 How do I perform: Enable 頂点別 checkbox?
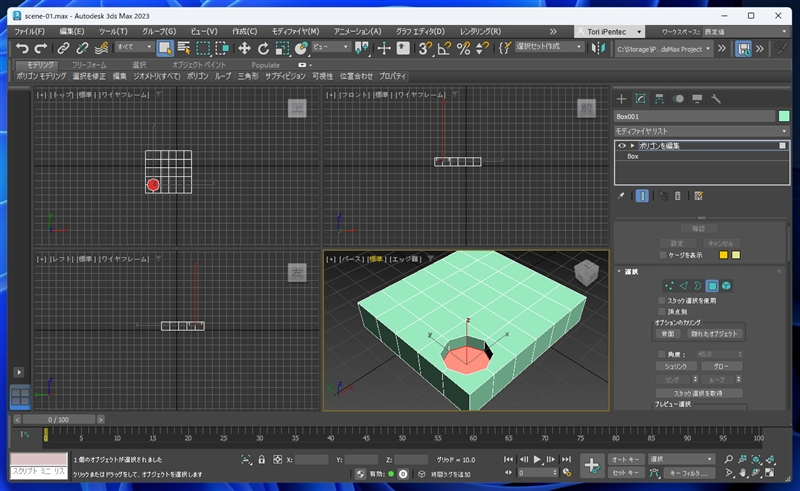click(x=662, y=312)
